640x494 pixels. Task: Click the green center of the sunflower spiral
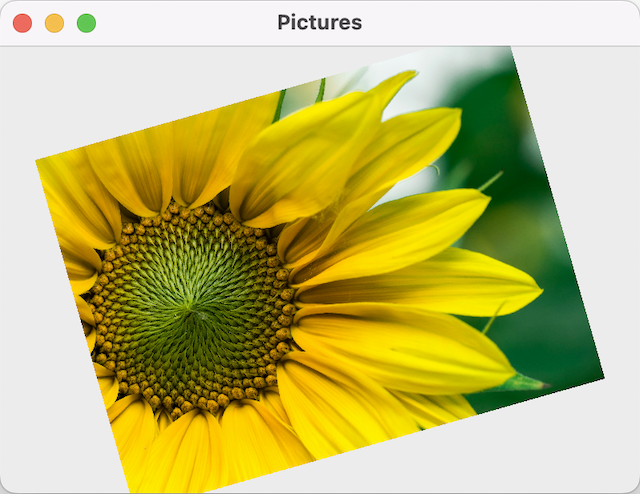pos(192,308)
